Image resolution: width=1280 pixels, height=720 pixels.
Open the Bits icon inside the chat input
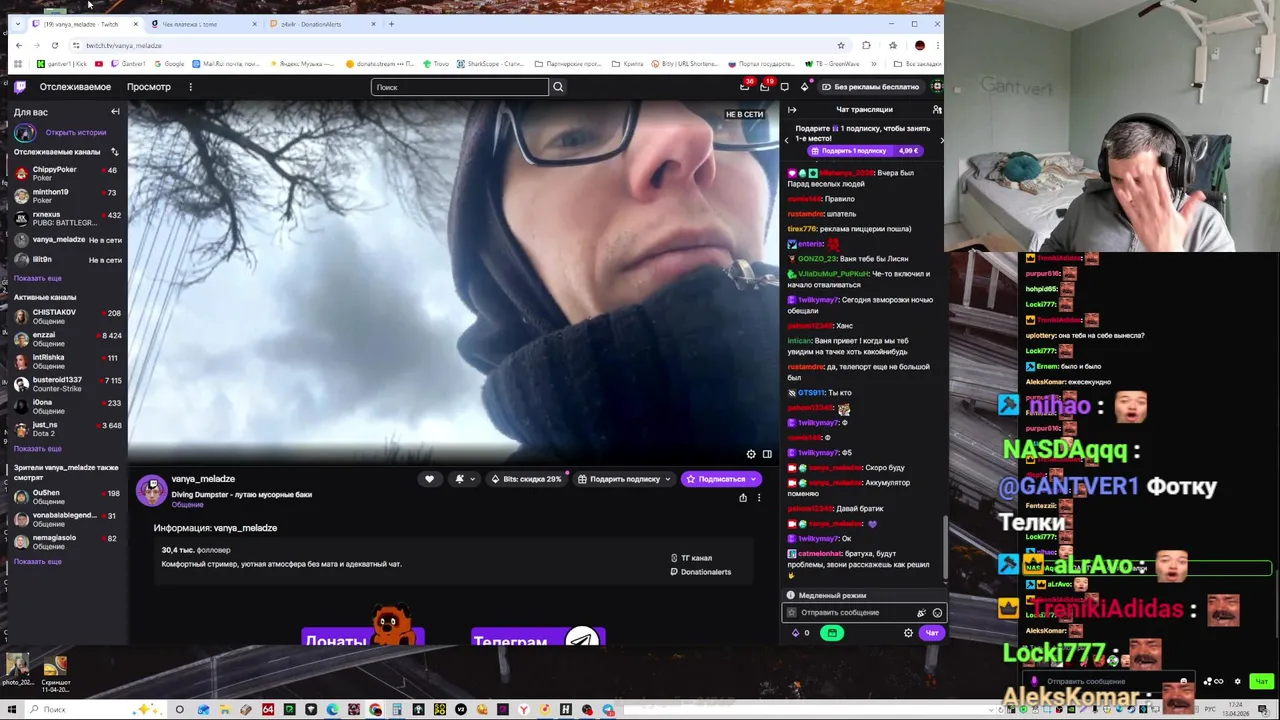921,613
